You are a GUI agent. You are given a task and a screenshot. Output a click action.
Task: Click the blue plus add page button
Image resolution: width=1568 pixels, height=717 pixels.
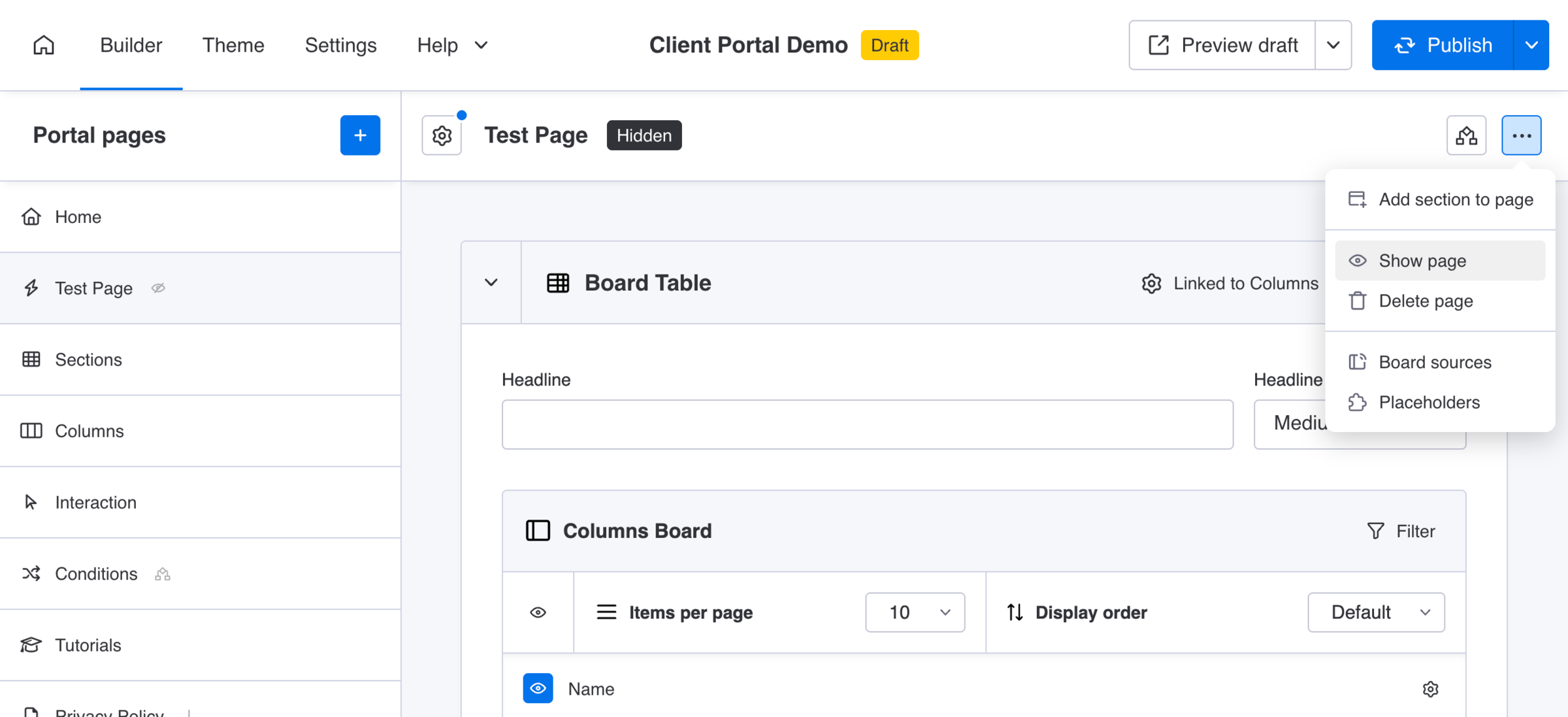point(360,135)
